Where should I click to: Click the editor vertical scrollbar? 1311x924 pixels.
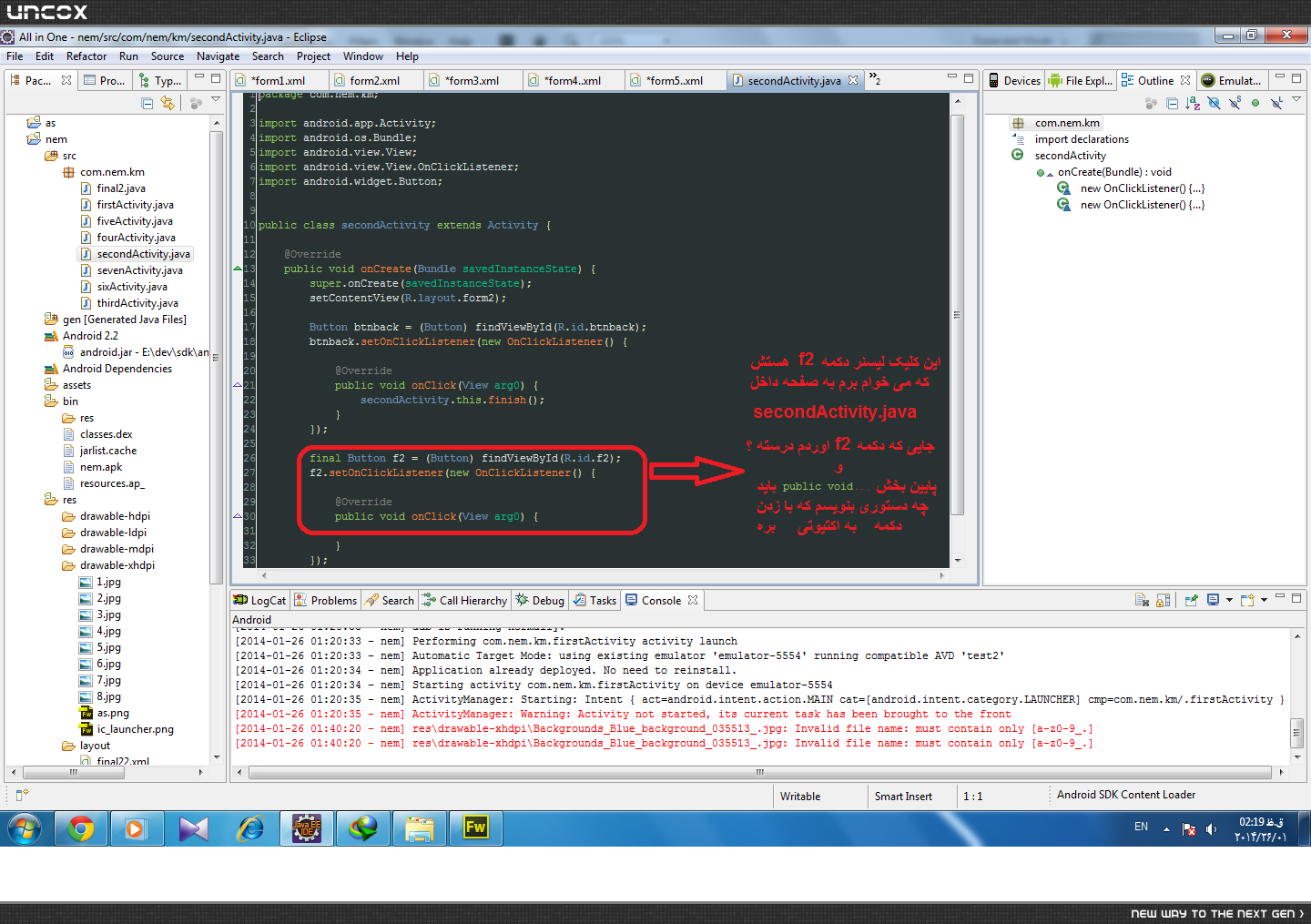(957, 315)
